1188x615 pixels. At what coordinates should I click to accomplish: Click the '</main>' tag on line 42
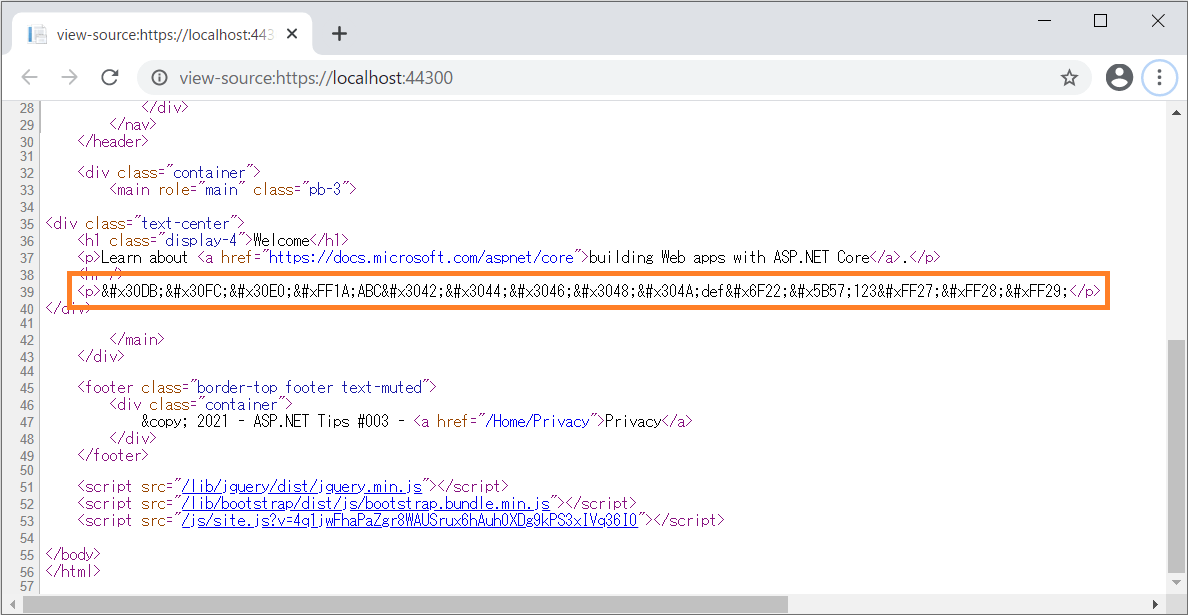click(136, 340)
